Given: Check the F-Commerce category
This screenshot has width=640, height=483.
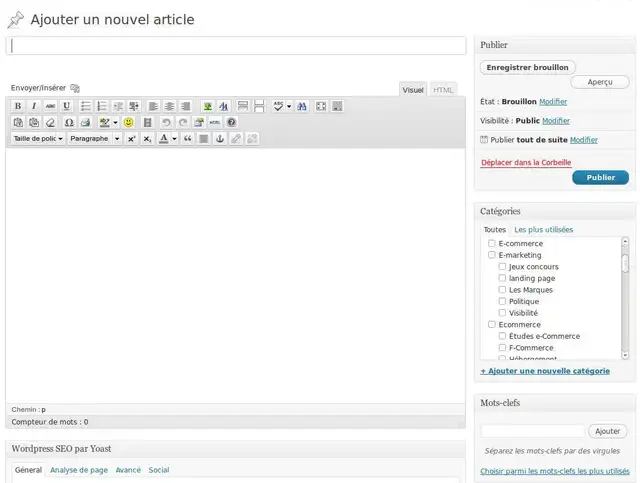Looking at the screenshot, I should click(502, 347).
